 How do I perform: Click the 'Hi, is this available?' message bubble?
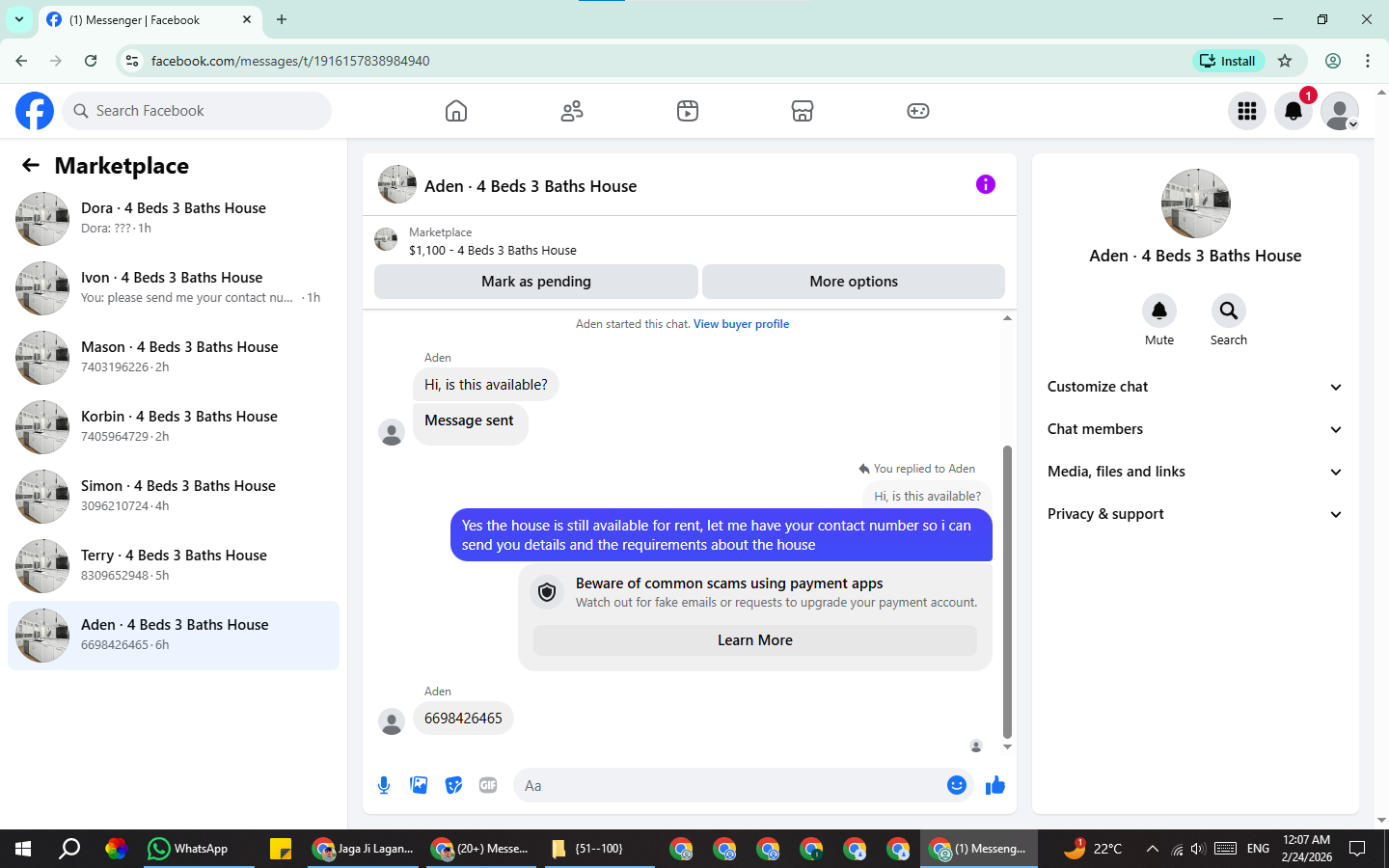coord(486,385)
